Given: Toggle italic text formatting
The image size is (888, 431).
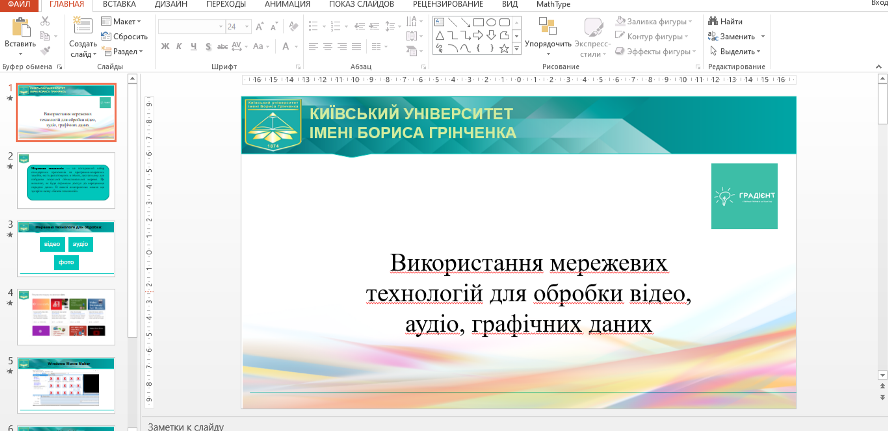Looking at the screenshot, I should (178, 46).
